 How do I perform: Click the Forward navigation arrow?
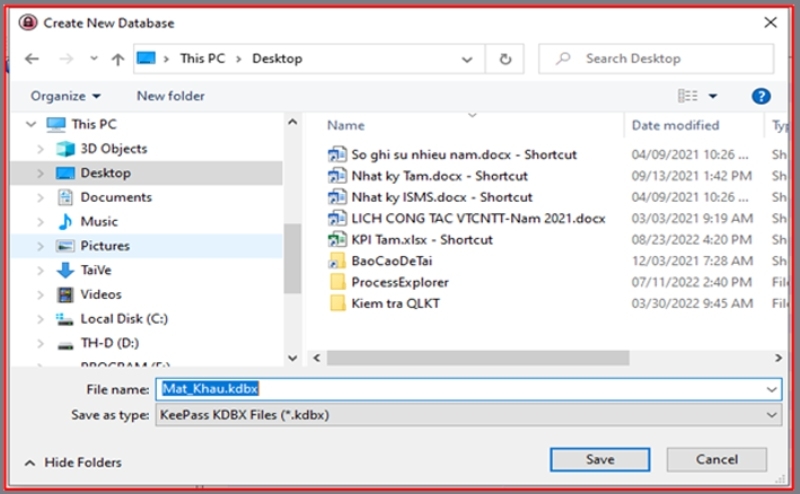(66, 59)
